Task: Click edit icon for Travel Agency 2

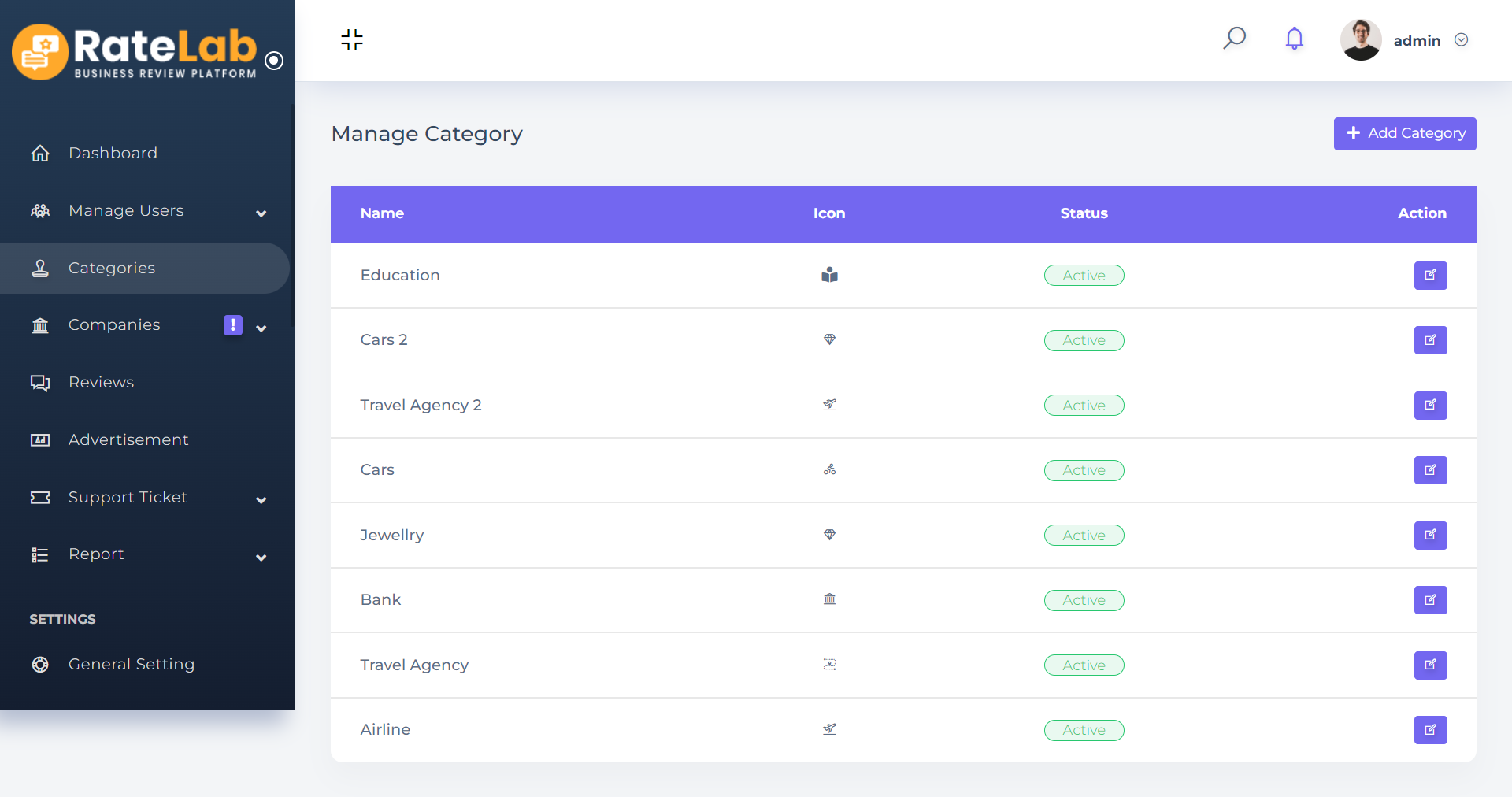Action: click(1430, 406)
